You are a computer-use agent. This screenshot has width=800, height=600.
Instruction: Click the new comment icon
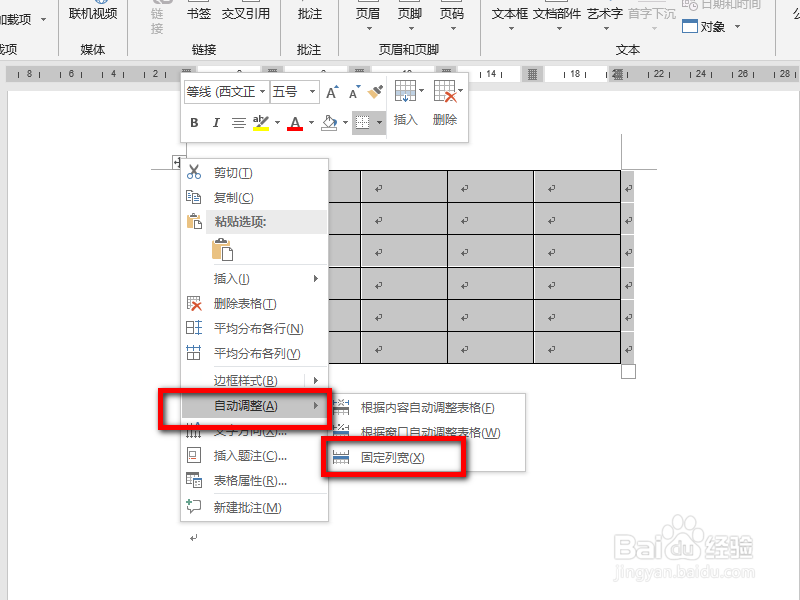194,507
